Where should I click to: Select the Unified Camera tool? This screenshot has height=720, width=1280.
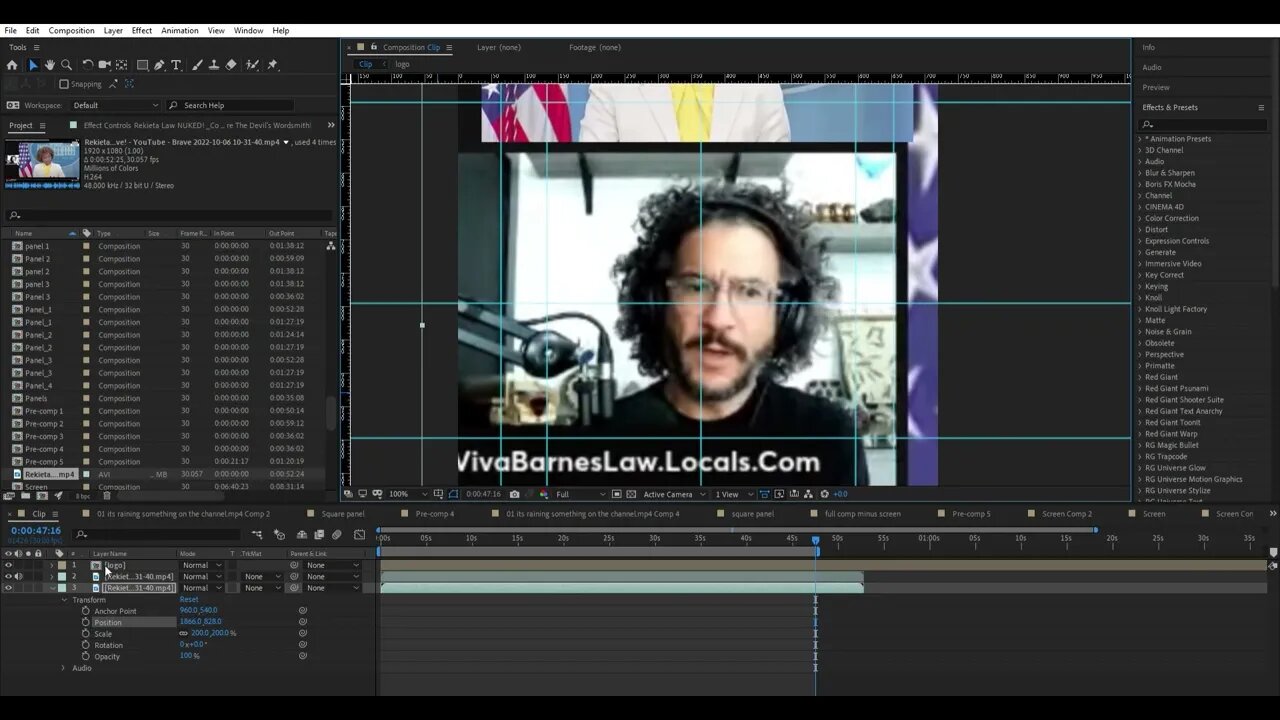(x=104, y=65)
